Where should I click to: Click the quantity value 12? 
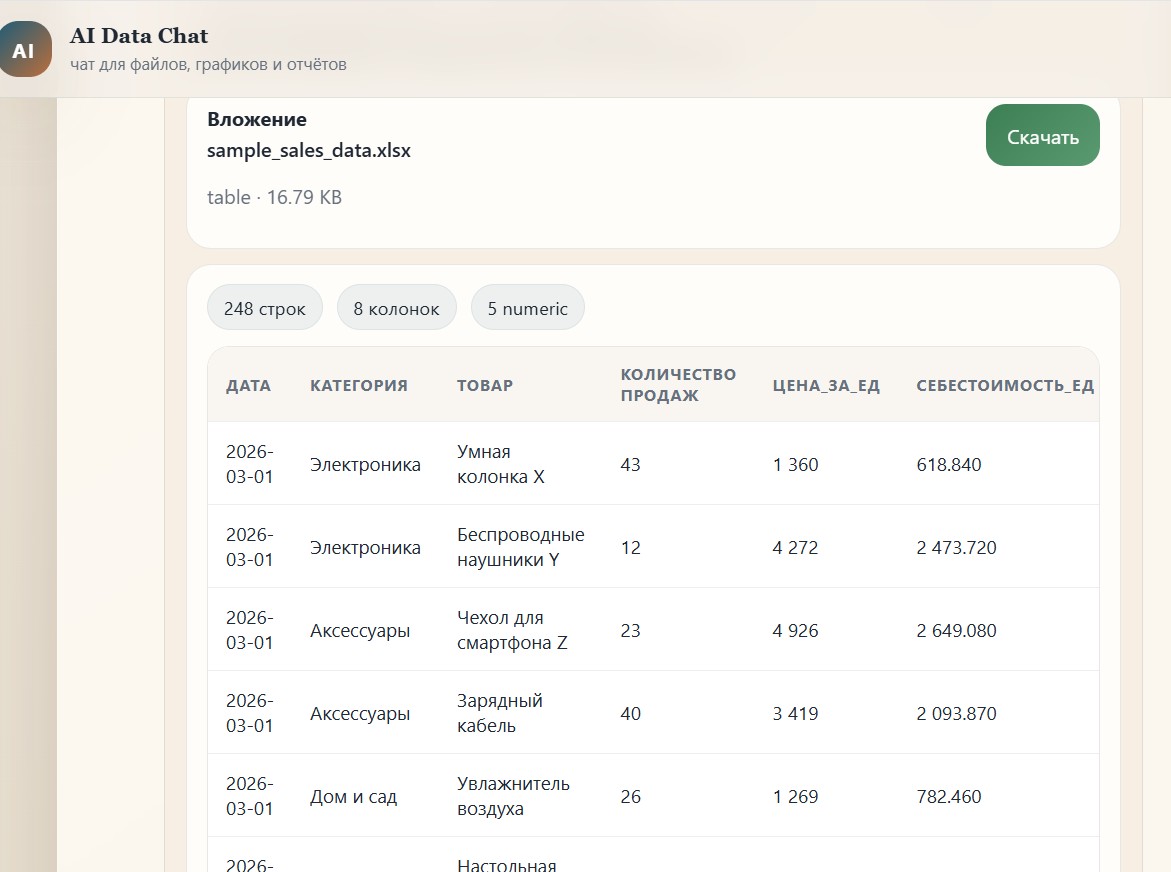tap(630, 547)
